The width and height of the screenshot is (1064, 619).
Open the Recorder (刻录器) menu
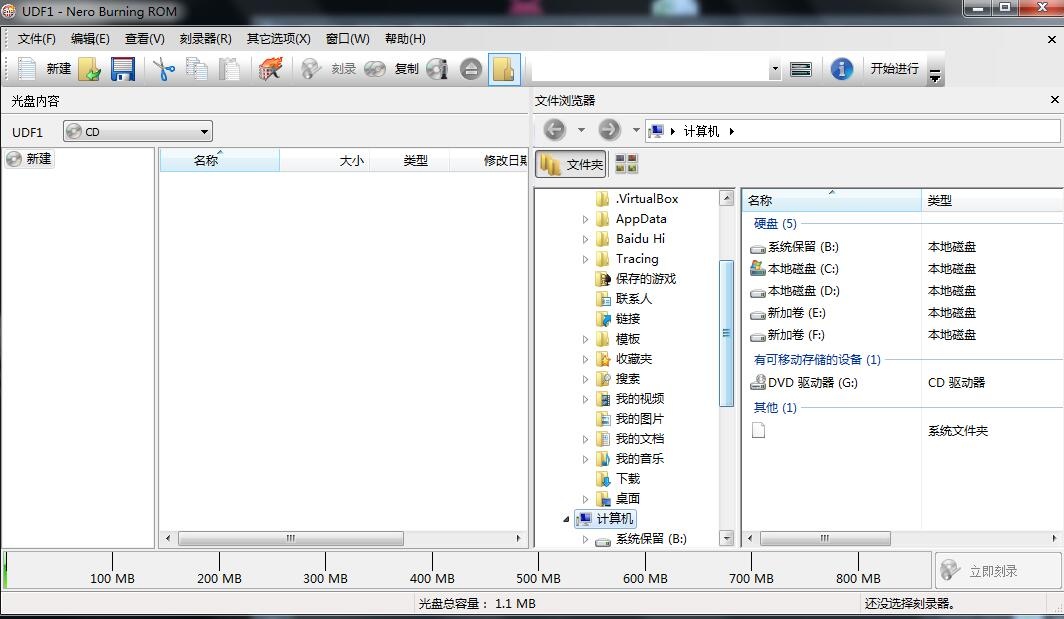205,39
